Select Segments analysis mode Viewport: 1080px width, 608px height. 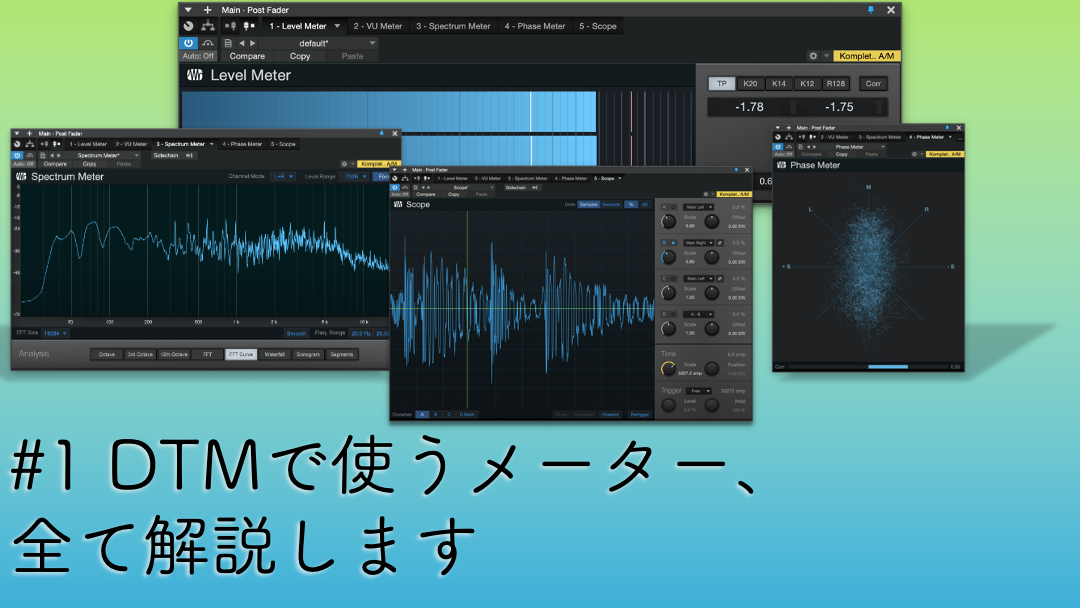[x=342, y=354]
